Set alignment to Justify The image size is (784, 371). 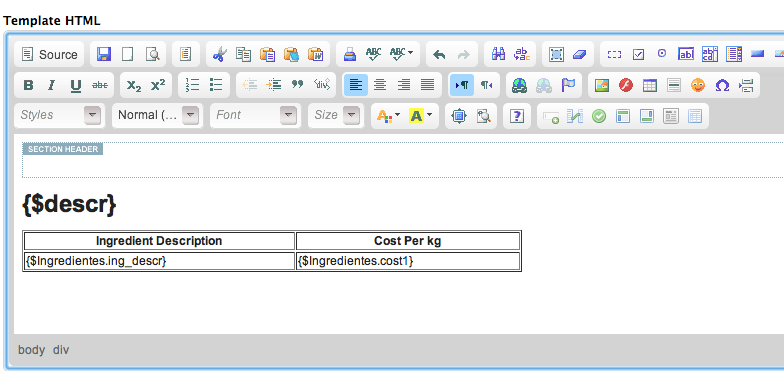click(428, 85)
